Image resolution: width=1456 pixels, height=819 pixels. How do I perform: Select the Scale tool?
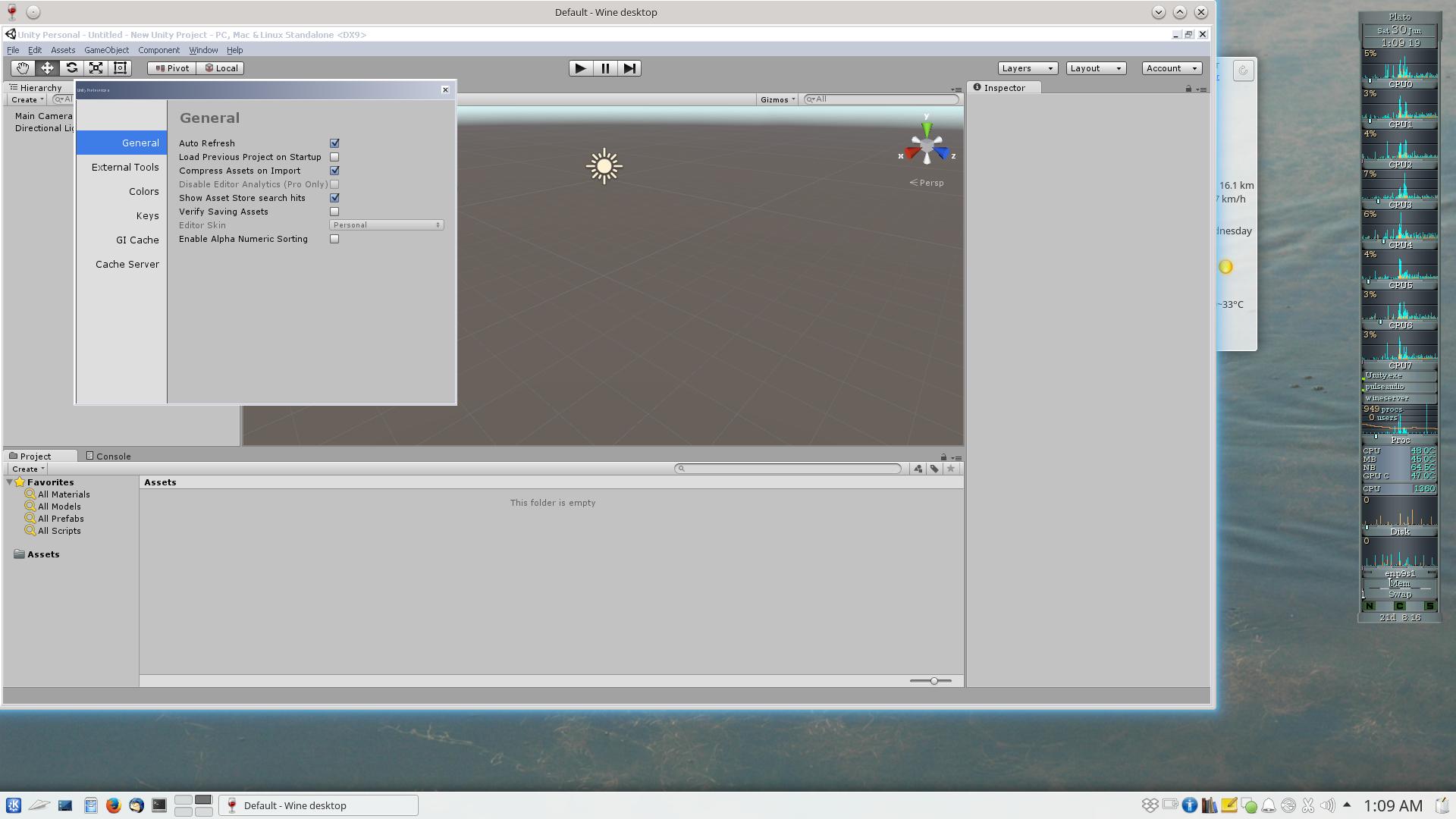click(96, 68)
